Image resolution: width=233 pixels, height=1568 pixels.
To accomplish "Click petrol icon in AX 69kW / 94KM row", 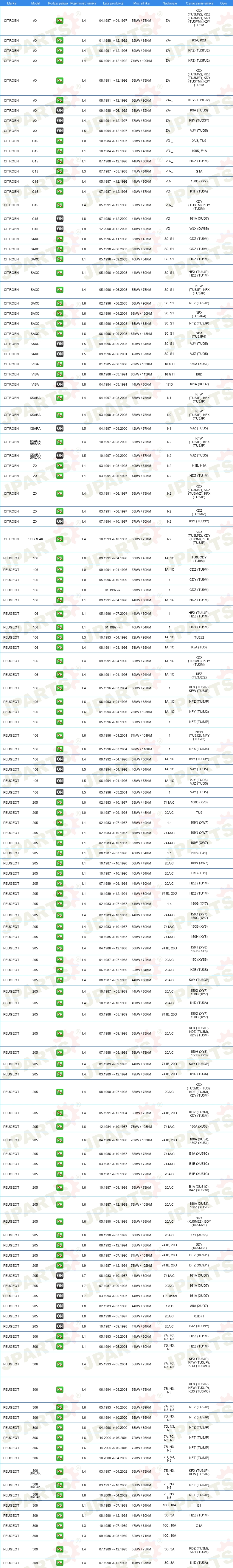I will [x=60, y=51].
